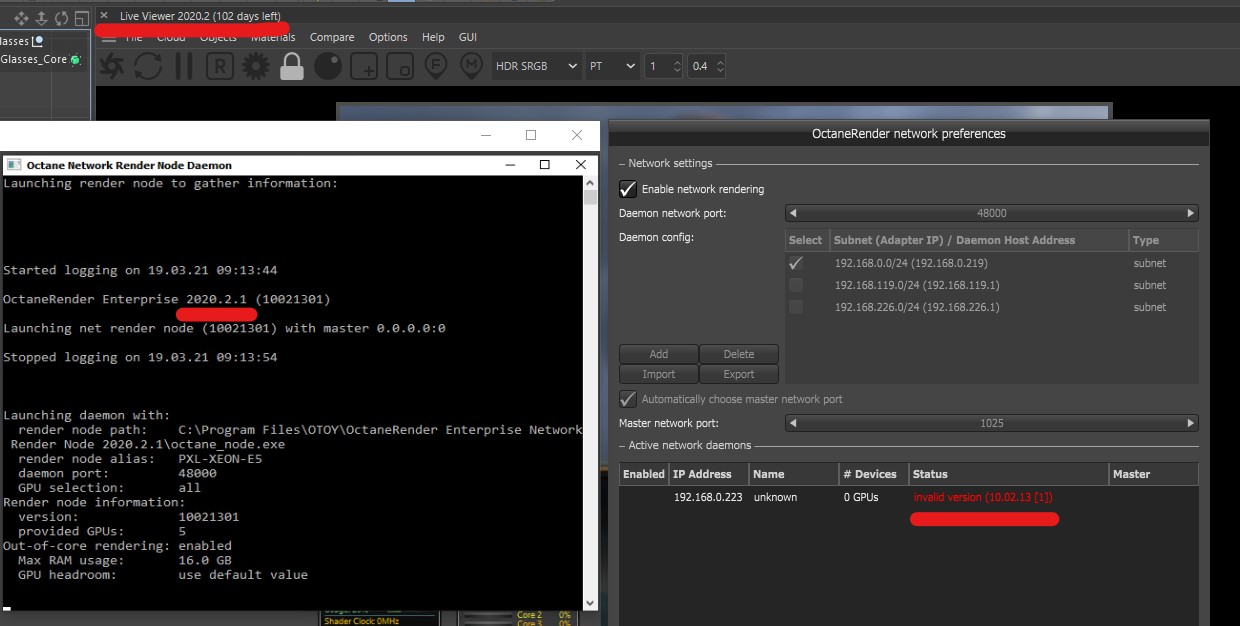Open the Help menu
The image size is (1240, 626).
433,37
